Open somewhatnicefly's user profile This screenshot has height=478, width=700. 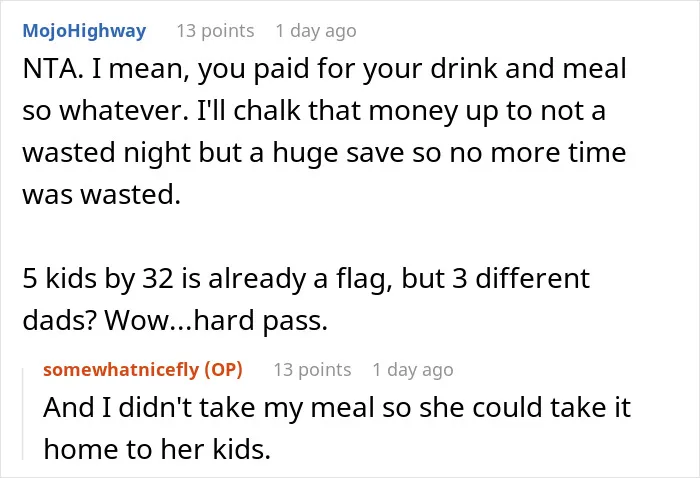click(121, 370)
